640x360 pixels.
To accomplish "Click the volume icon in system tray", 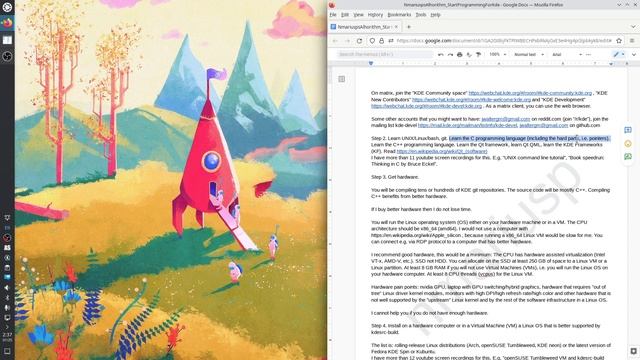I will click(7, 288).
